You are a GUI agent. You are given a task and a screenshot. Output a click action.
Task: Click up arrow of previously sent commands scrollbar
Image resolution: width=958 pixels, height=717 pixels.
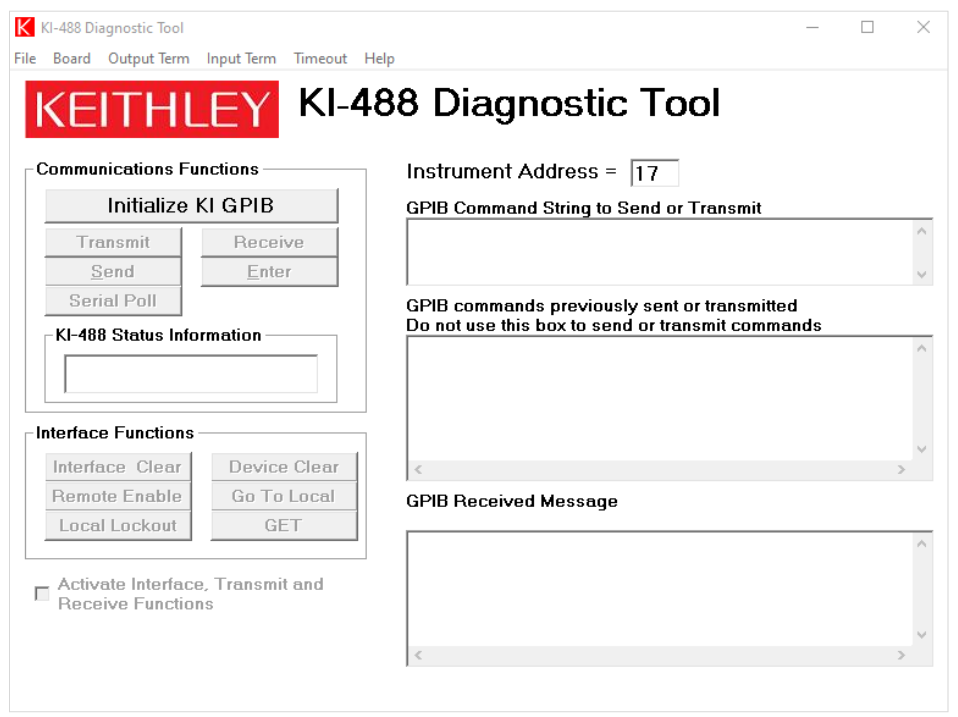point(921,348)
